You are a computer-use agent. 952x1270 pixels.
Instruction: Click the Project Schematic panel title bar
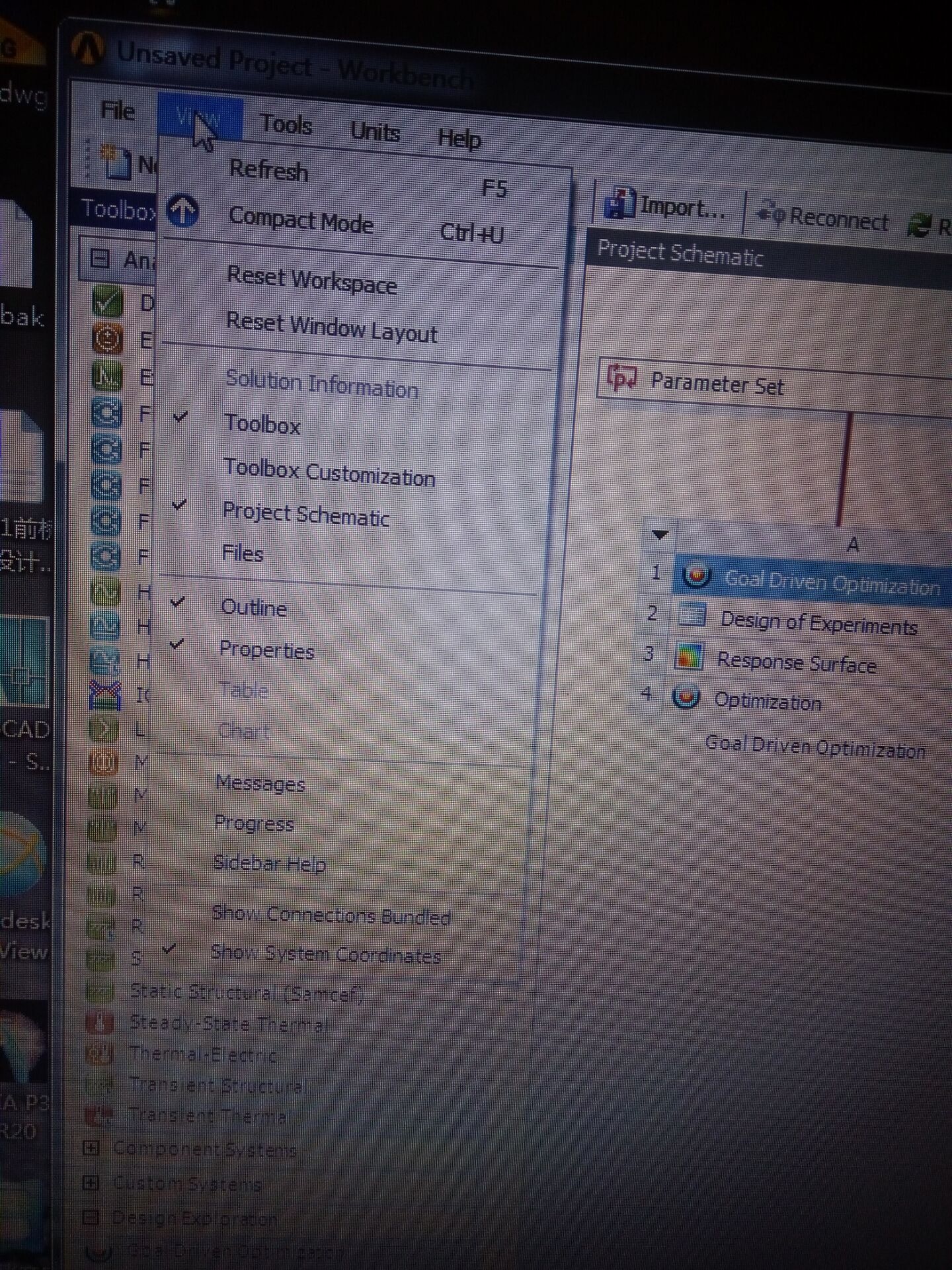(x=768, y=260)
